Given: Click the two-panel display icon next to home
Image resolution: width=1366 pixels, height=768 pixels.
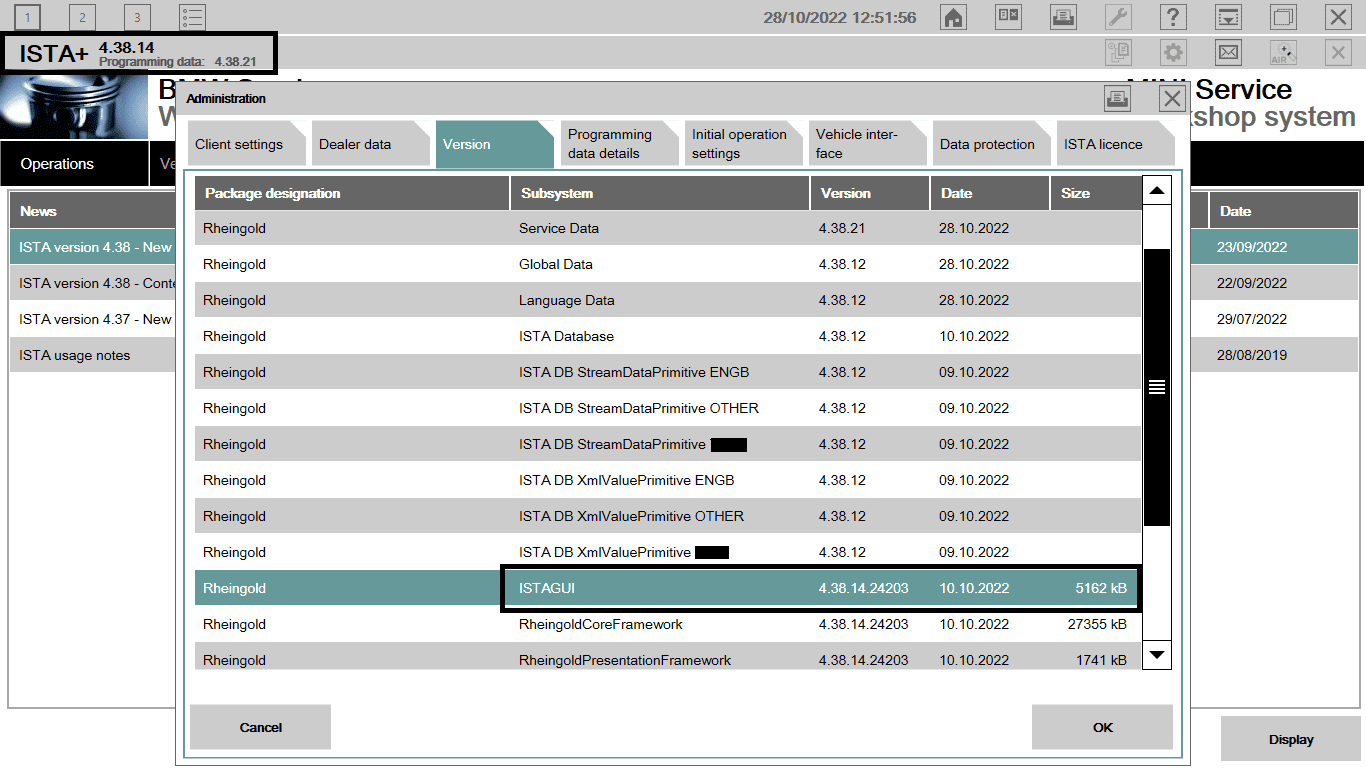Looking at the screenshot, I should point(1009,17).
